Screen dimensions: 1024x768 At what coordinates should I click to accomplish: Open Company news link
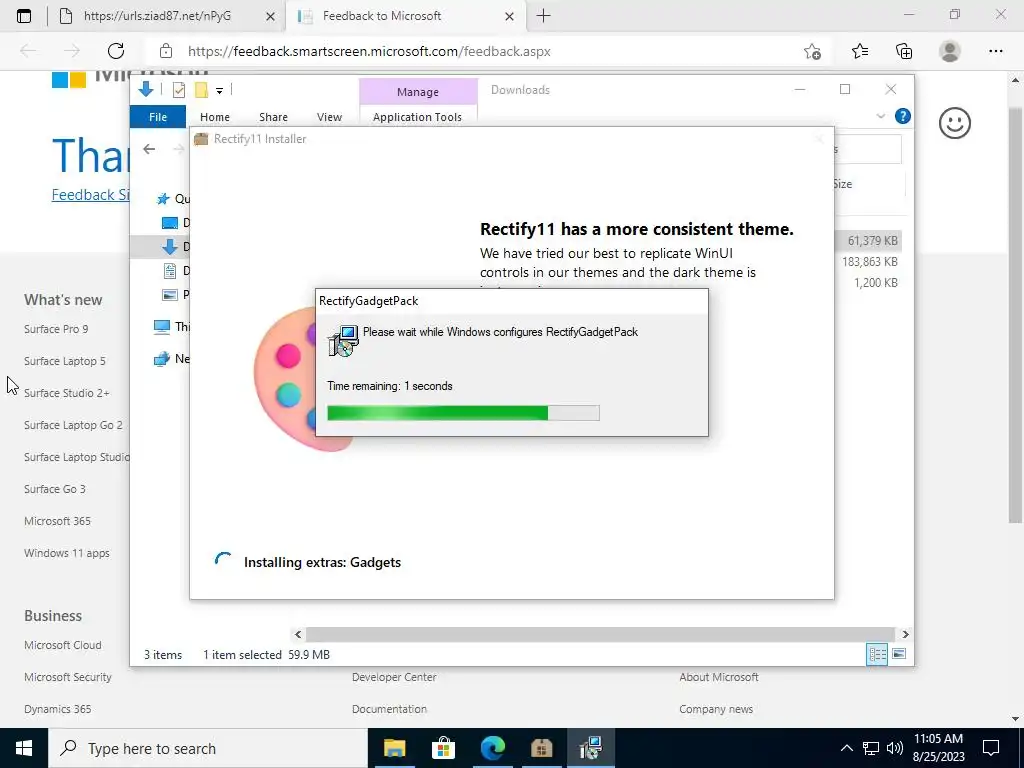pos(716,709)
